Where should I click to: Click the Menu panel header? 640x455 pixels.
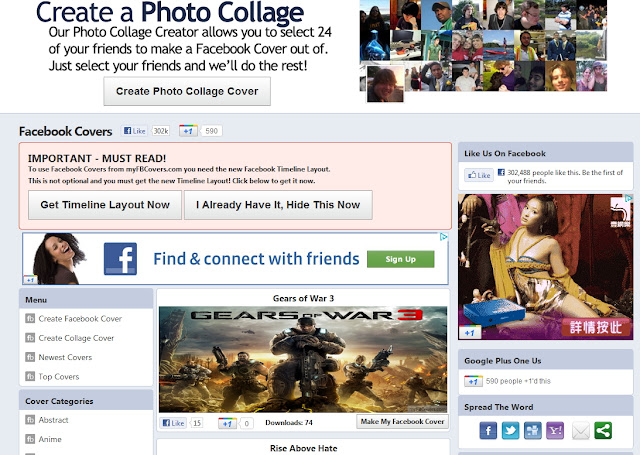click(x=86, y=300)
